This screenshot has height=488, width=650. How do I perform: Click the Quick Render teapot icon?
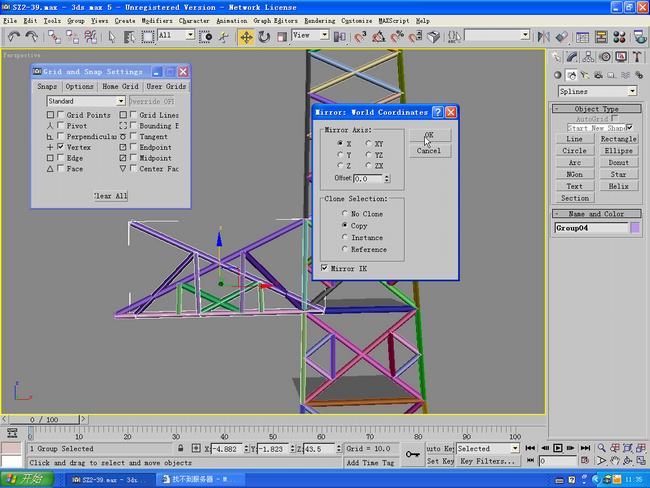tap(640, 37)
